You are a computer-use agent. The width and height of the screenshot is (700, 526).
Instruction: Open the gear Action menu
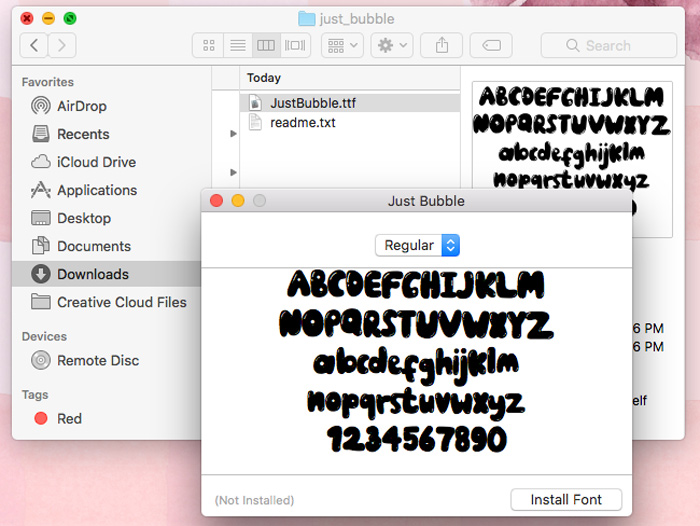point(392,45)
